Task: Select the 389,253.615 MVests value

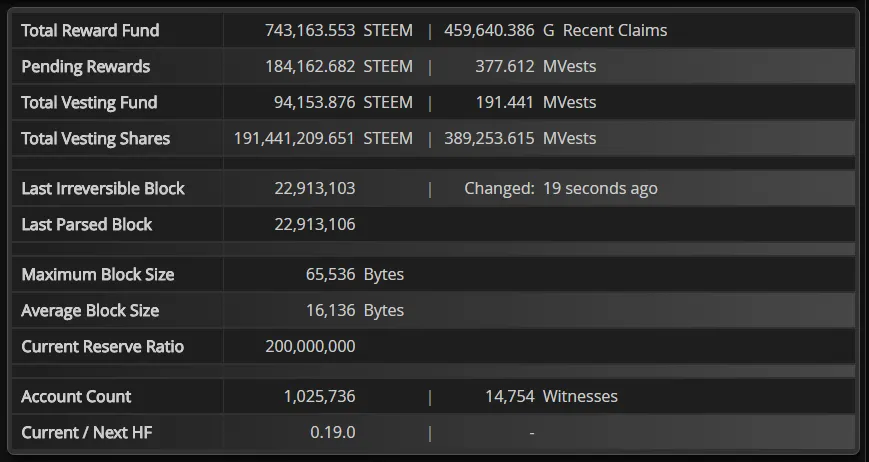Action: (489, 138)
